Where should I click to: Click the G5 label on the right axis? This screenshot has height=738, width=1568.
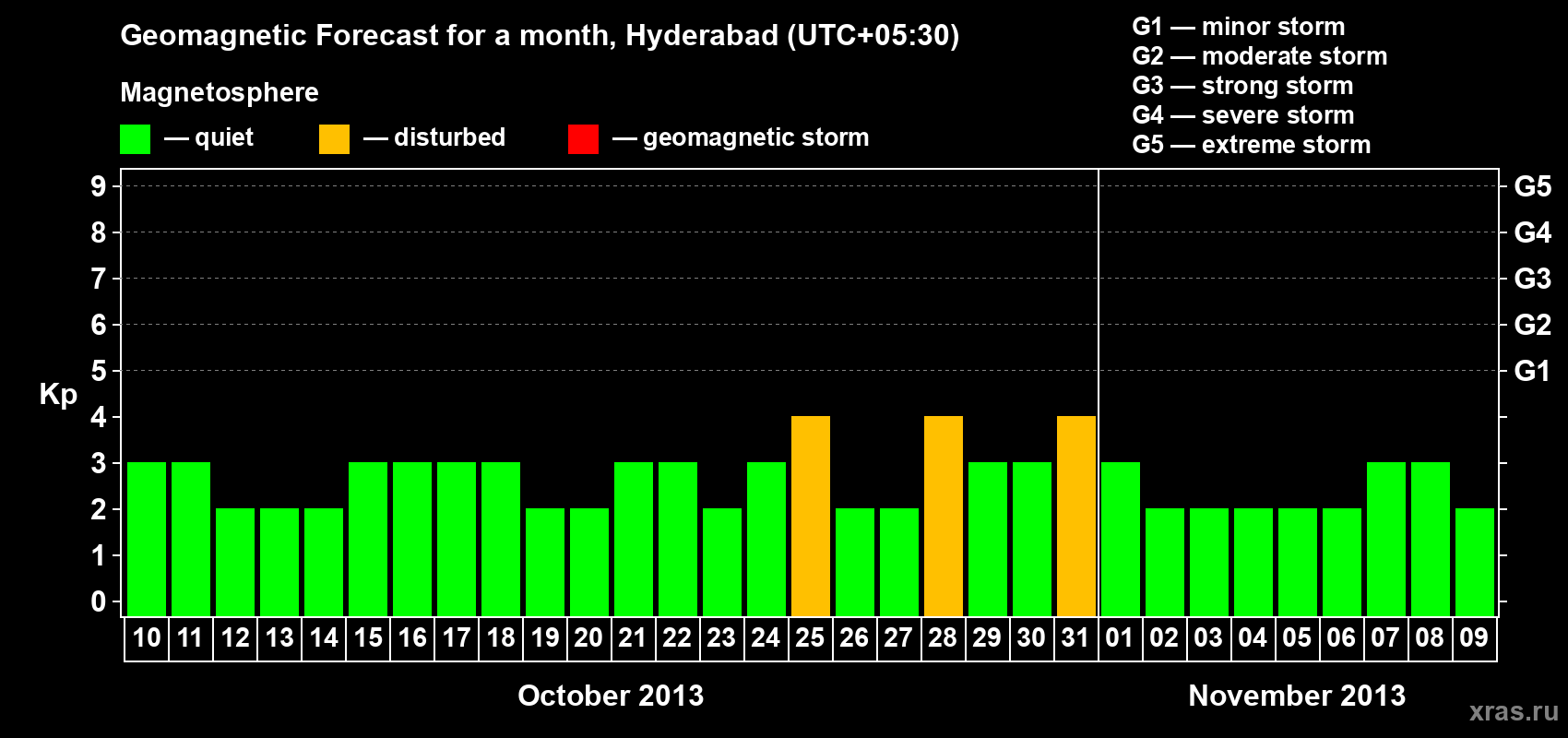pos(1533,186)
